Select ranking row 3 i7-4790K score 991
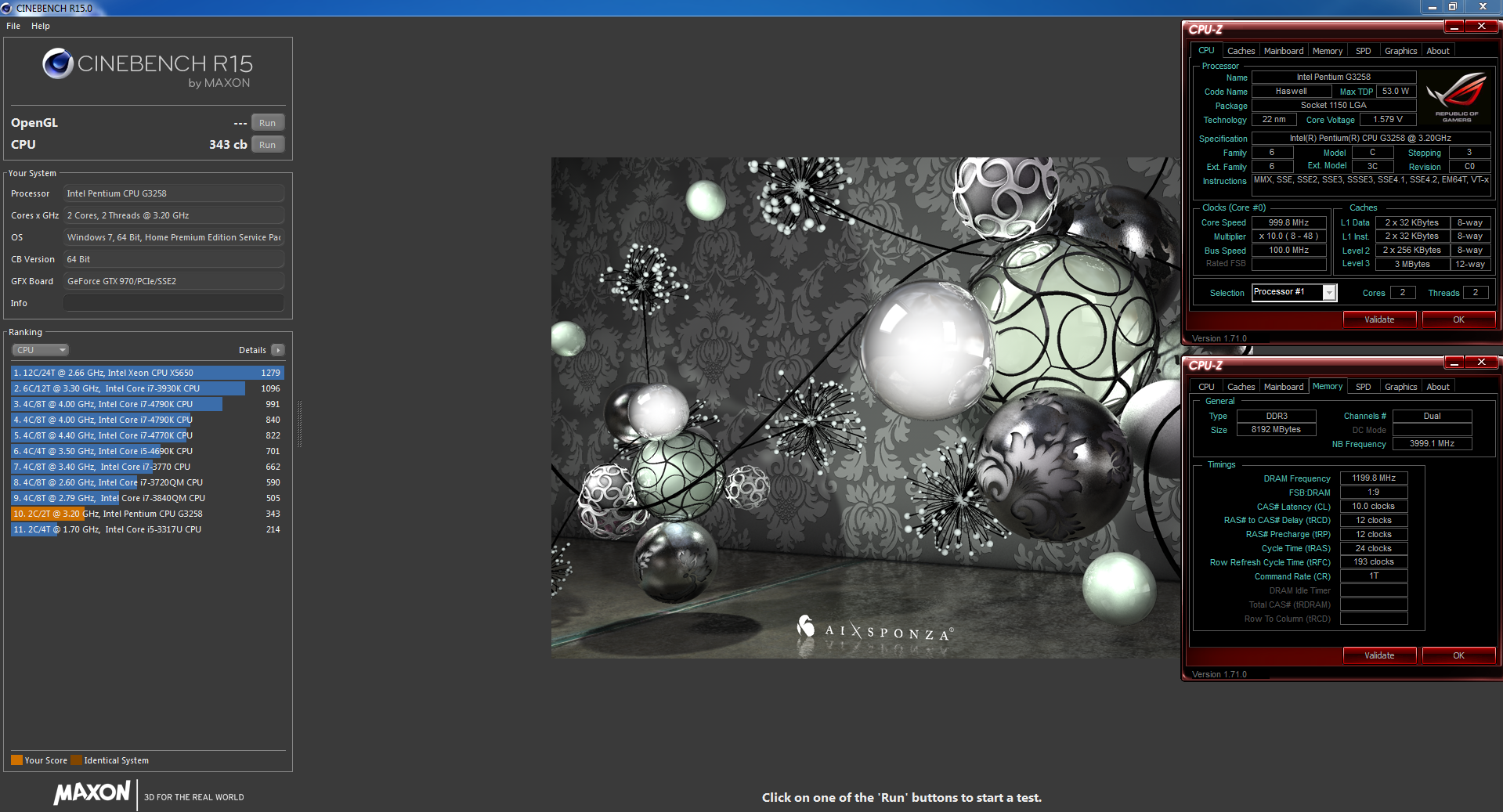This screenshot has height=812, width=1503. click(x=147, y=404)
